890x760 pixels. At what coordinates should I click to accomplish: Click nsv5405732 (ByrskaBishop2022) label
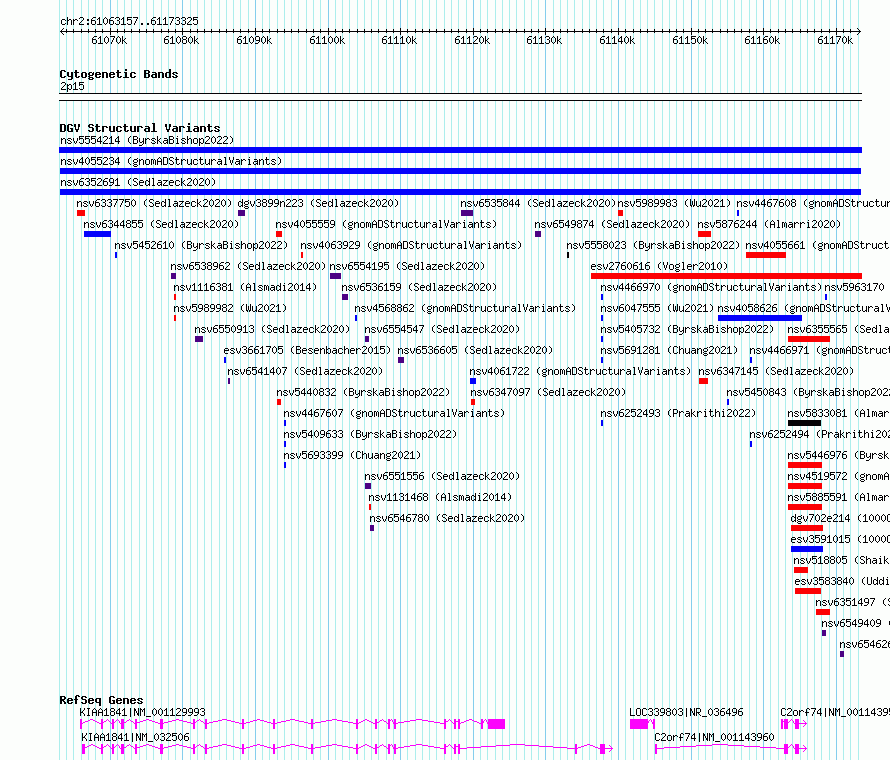point(687,329)
